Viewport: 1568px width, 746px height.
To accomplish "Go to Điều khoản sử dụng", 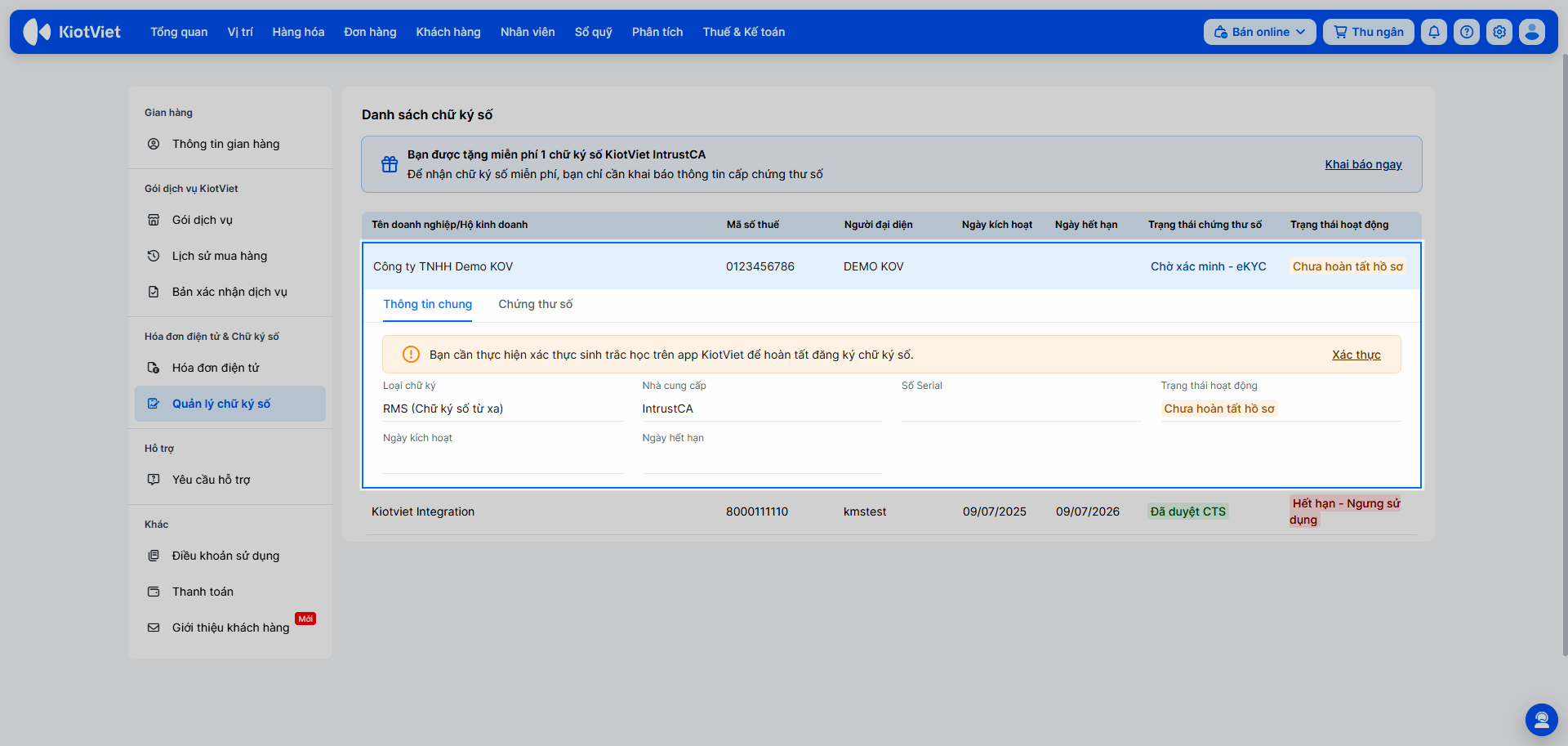I will (x=230, y=556).
